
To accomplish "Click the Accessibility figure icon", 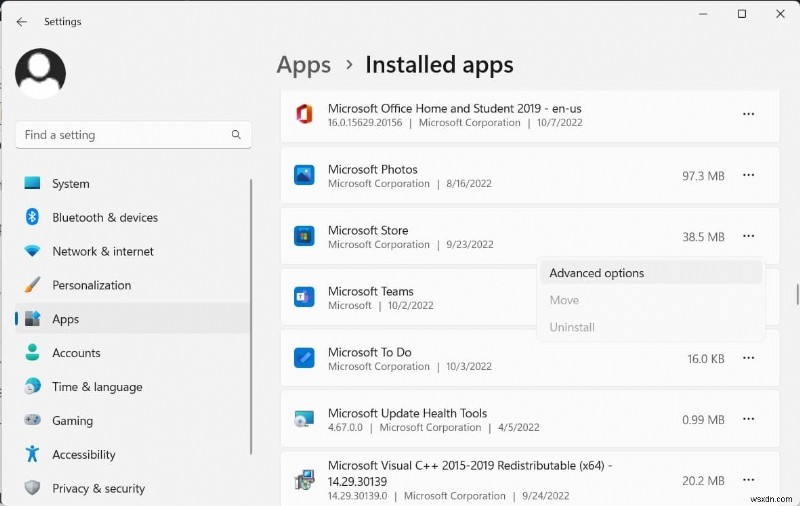I will [x=32, y=453].
